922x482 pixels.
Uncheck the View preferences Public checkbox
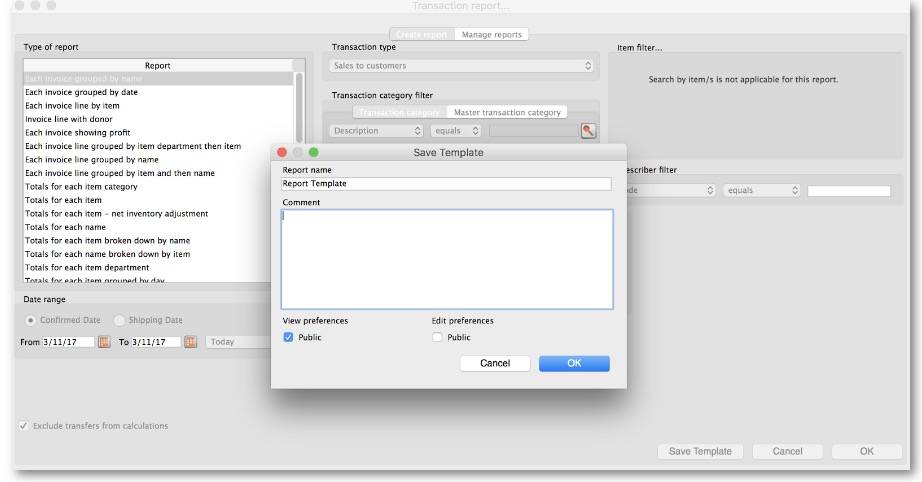[x=289, y=338]
